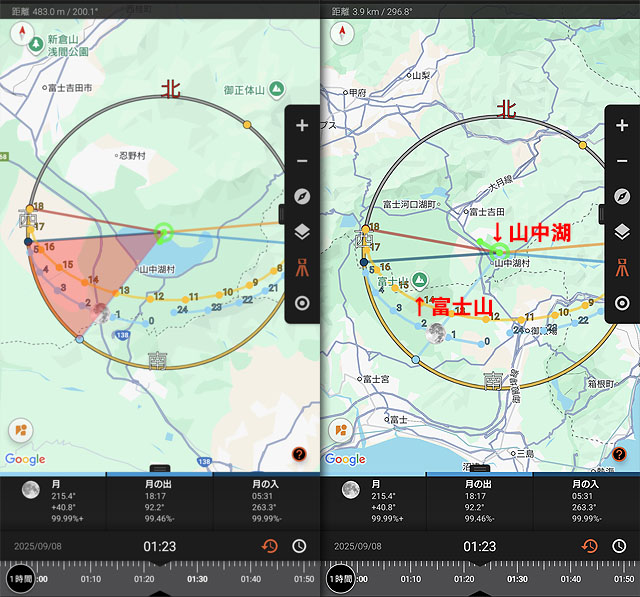The height and width of the screenshot is (597, 640).
Task: Select green camera marker near 山中湖村 on right screen
Action: tap(499, 251)
